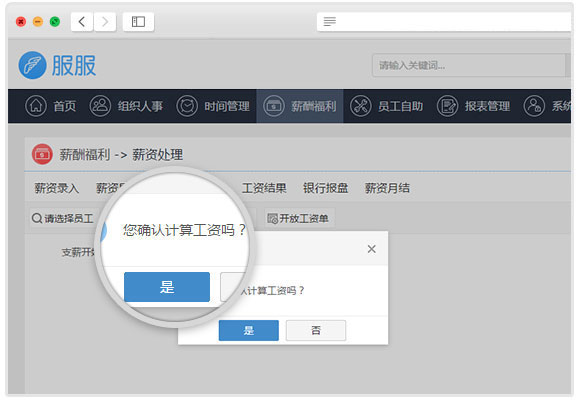Toggle the browser sidebar button
The width and height of the screenshot is (580, 400).
(138, 21)
